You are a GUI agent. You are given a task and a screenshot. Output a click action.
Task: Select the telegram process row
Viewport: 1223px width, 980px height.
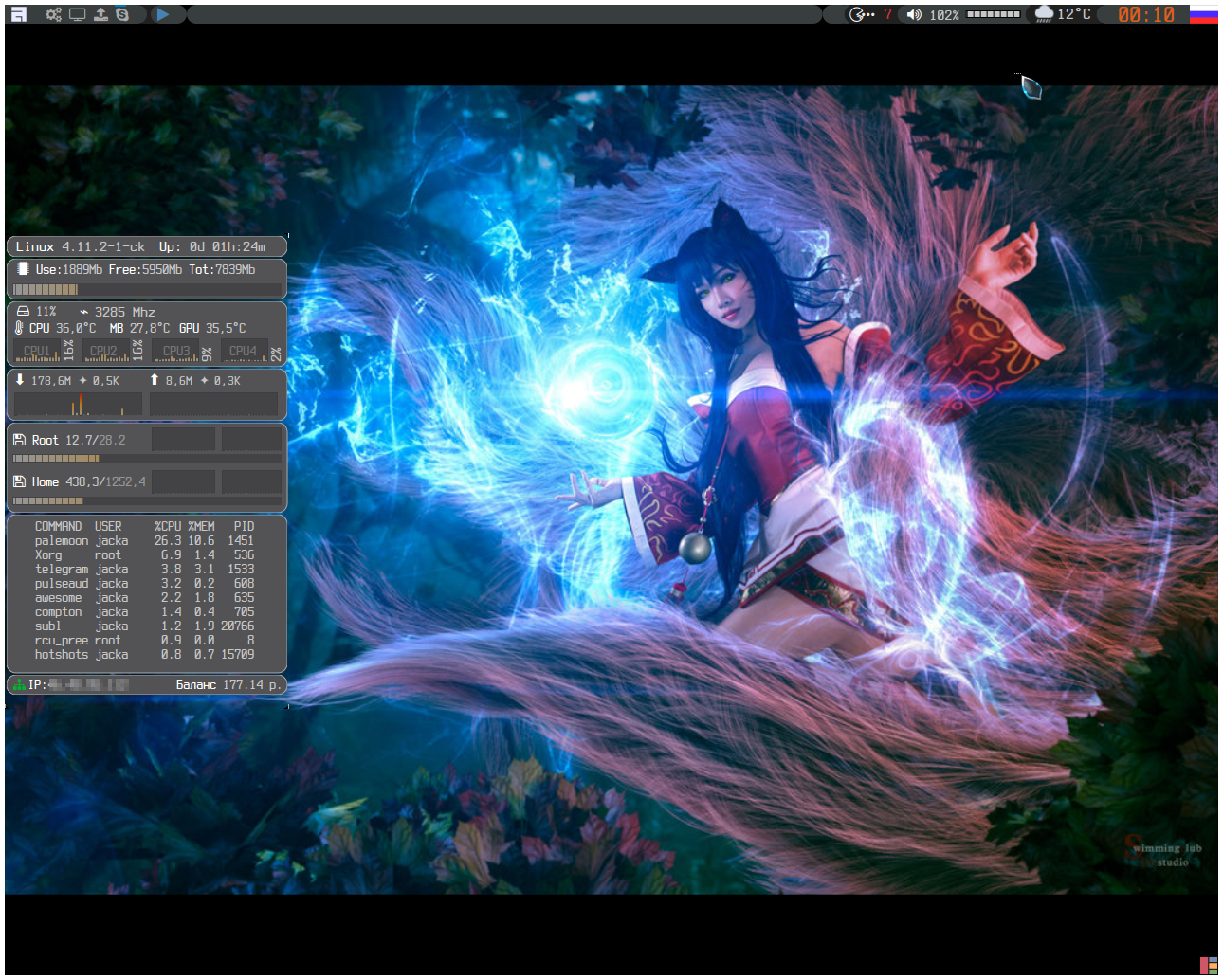point(144,570)
